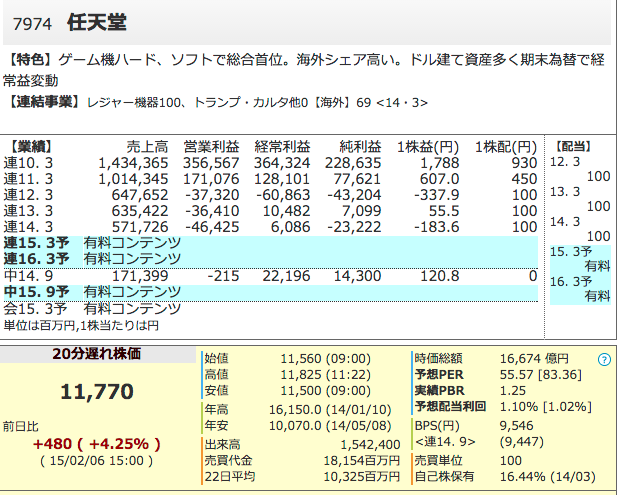Select interim net profit 14,300

click(357, 276)
